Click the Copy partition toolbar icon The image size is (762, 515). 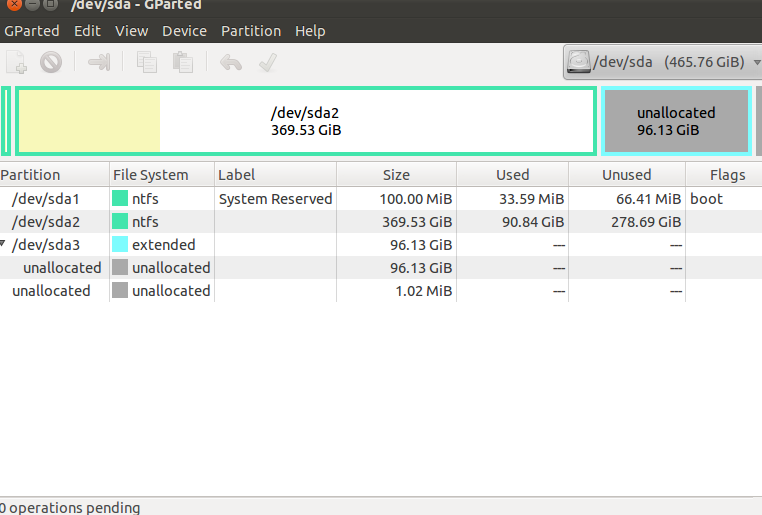(147, 62)
